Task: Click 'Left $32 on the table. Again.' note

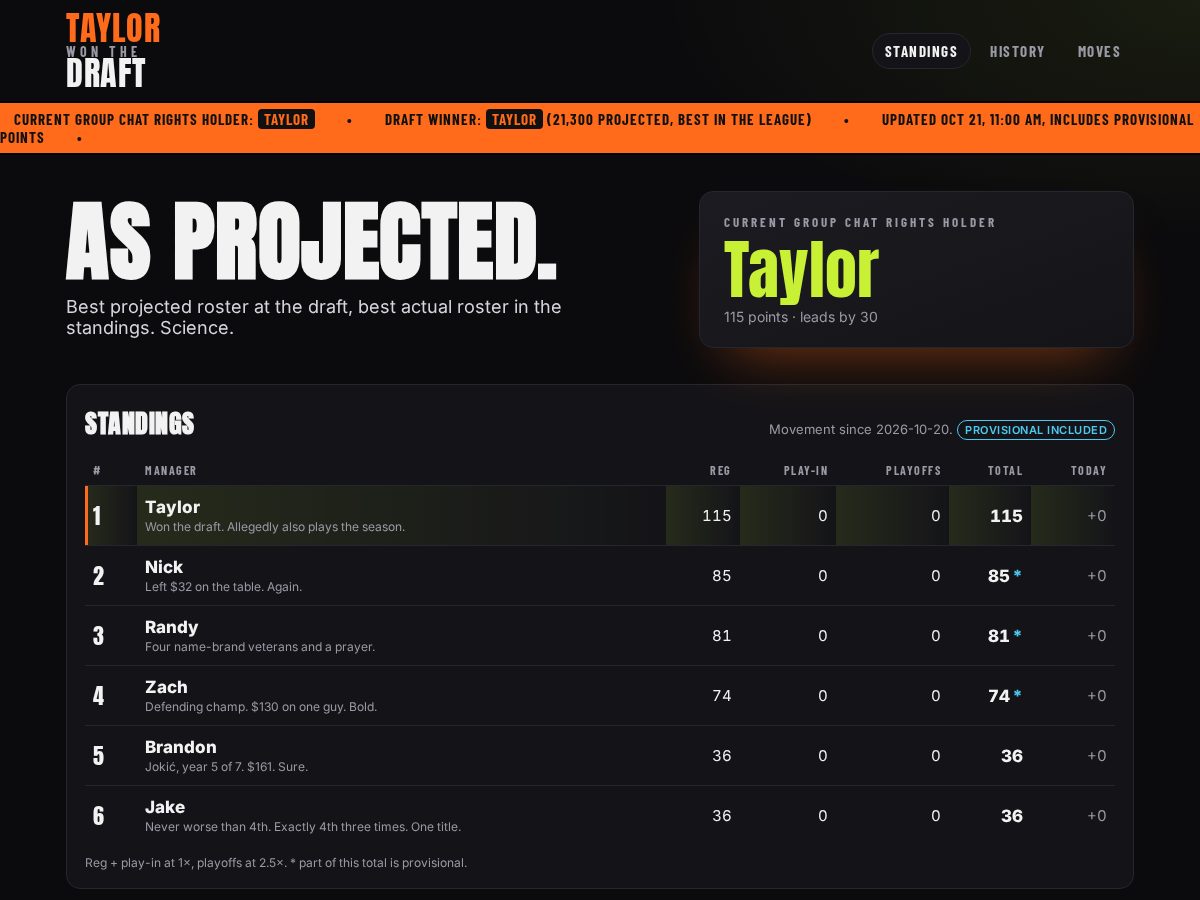Action: (223, 587)
